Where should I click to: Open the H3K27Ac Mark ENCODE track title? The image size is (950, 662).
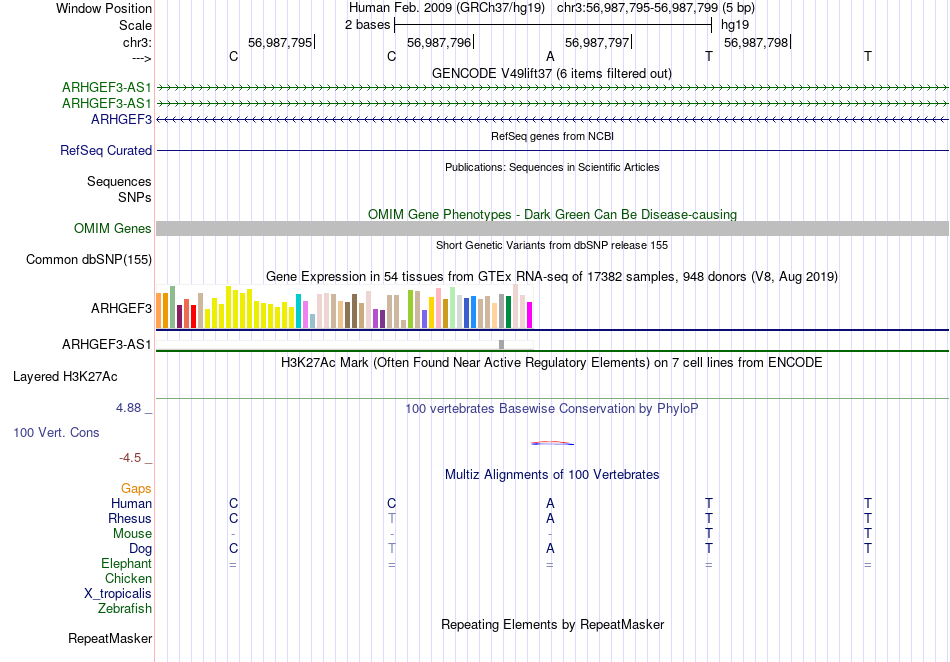click(x=552, y=363)
